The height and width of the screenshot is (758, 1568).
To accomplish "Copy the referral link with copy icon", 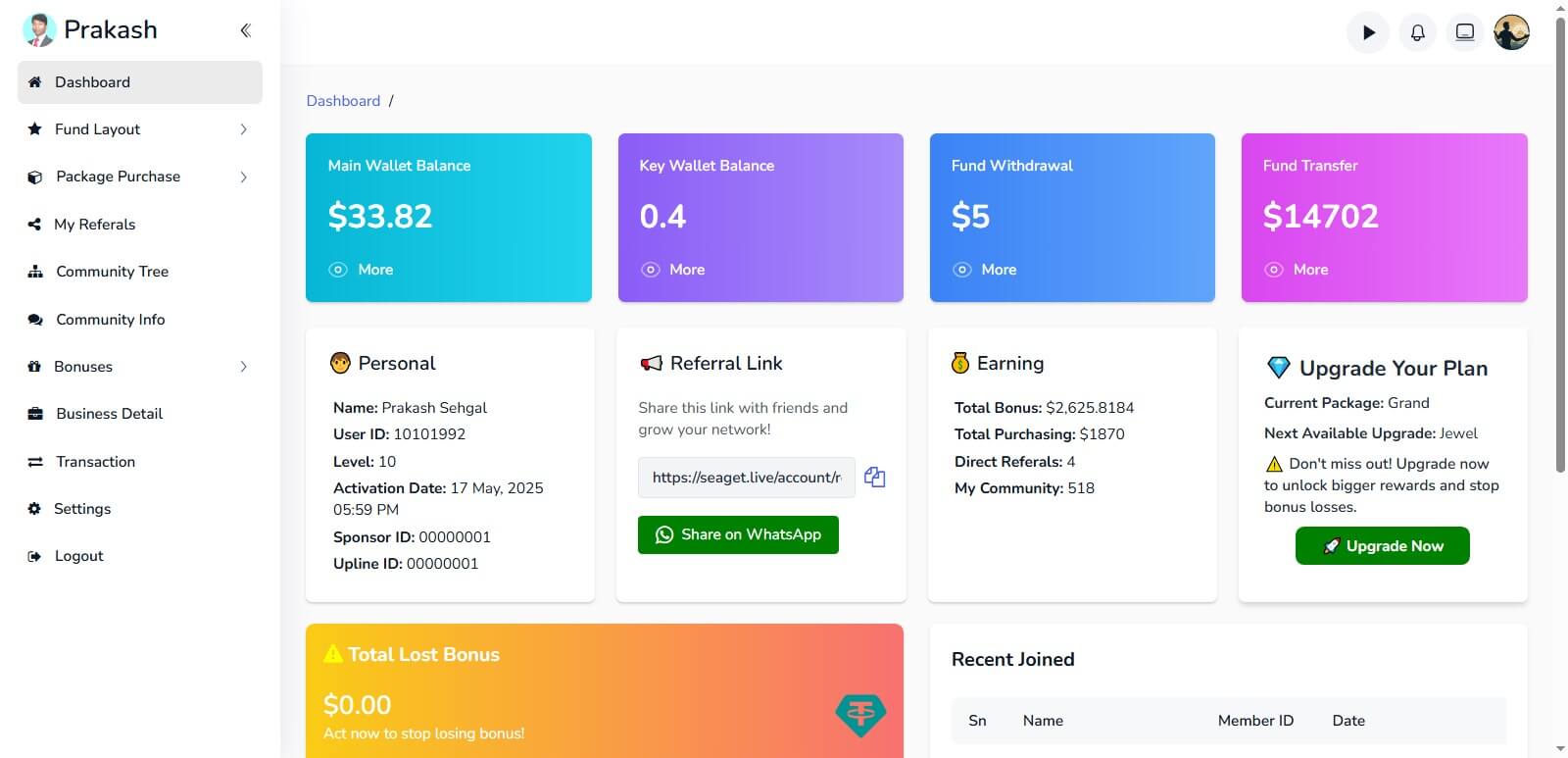I will pyautogui.click(x=875, y=478).
